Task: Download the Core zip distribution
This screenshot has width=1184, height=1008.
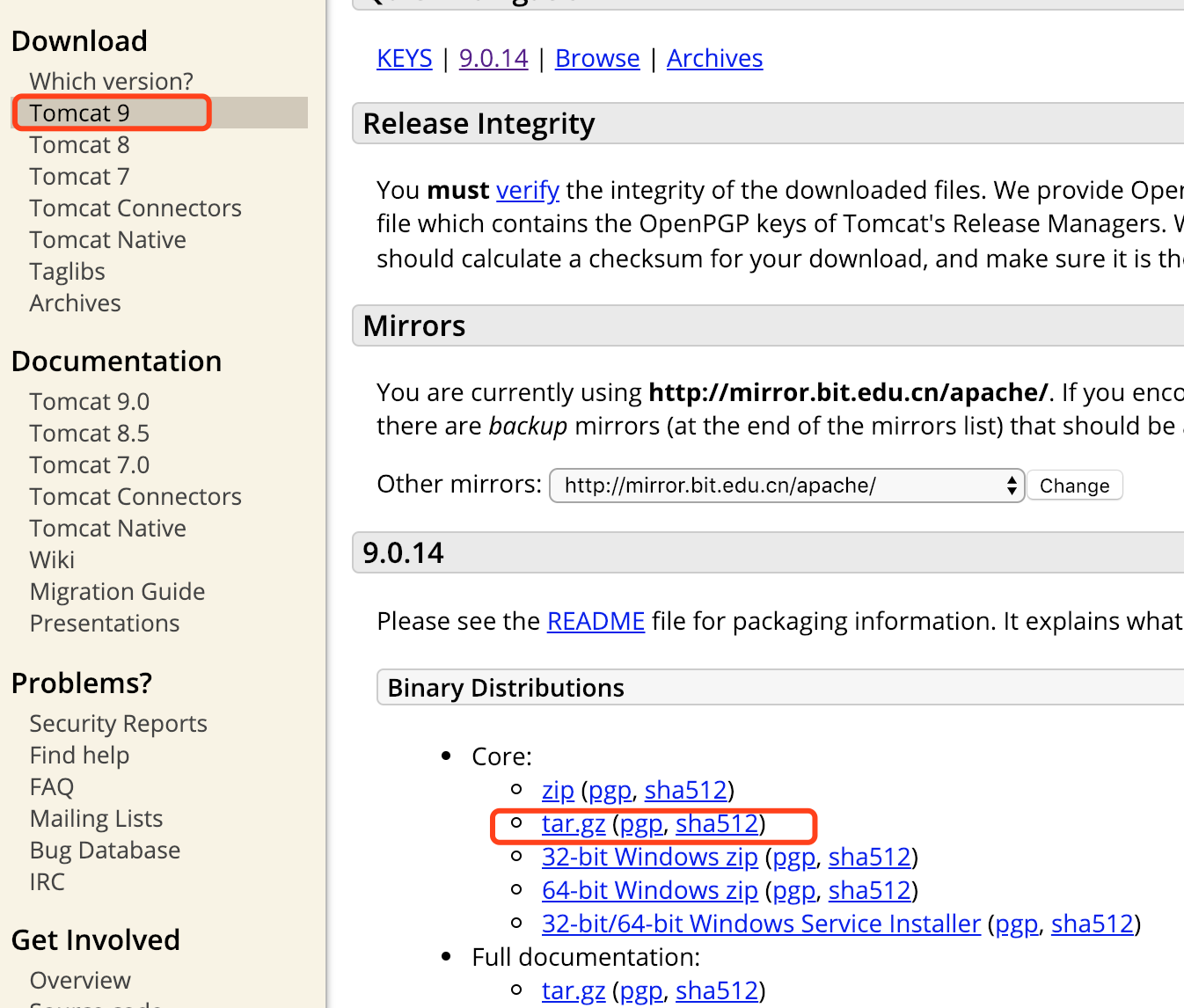Action: pyautogui.click(x=558, y=790)
